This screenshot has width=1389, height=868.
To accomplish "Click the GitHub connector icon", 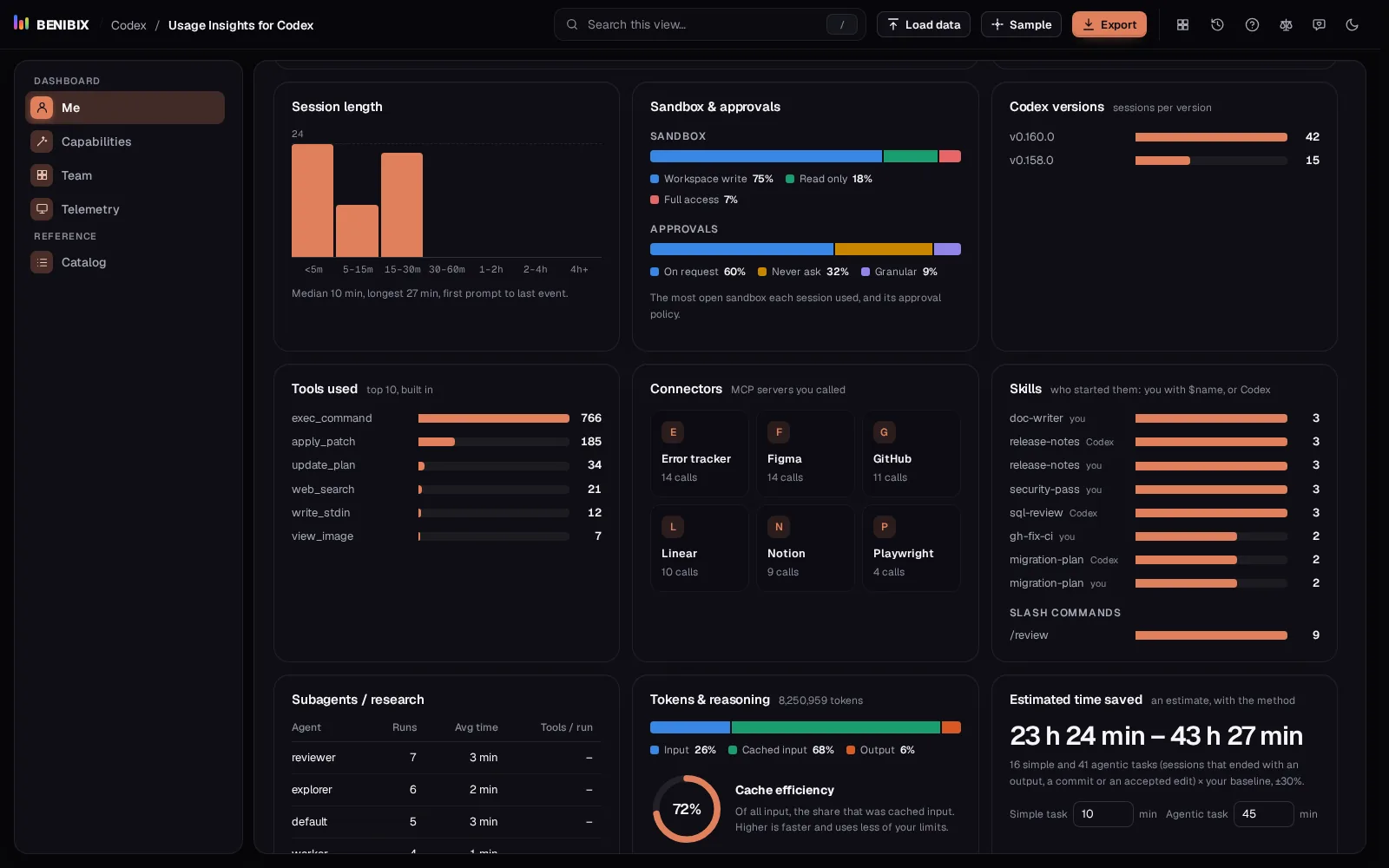I will (x=885, y=432).
